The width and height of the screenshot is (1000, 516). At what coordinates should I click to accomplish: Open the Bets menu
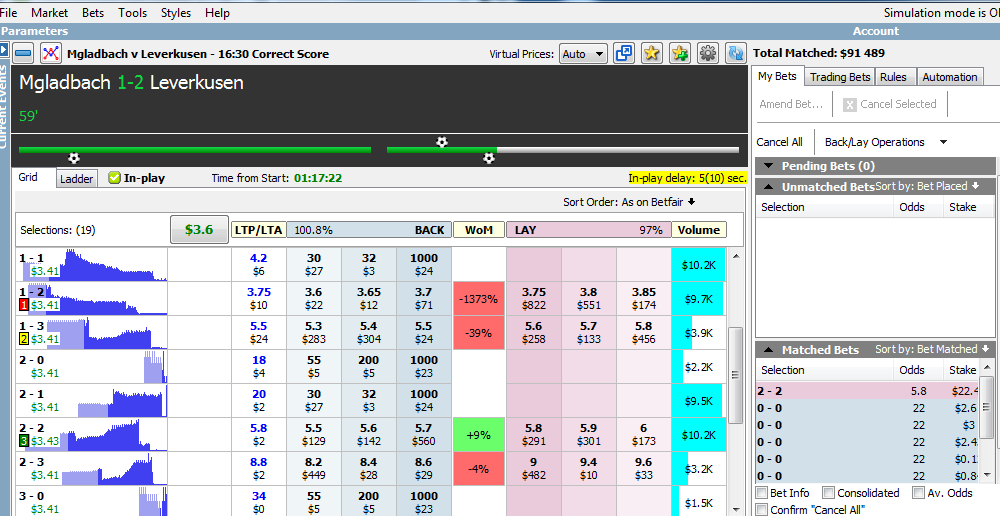pyautogui.click(x=92, y=13)
